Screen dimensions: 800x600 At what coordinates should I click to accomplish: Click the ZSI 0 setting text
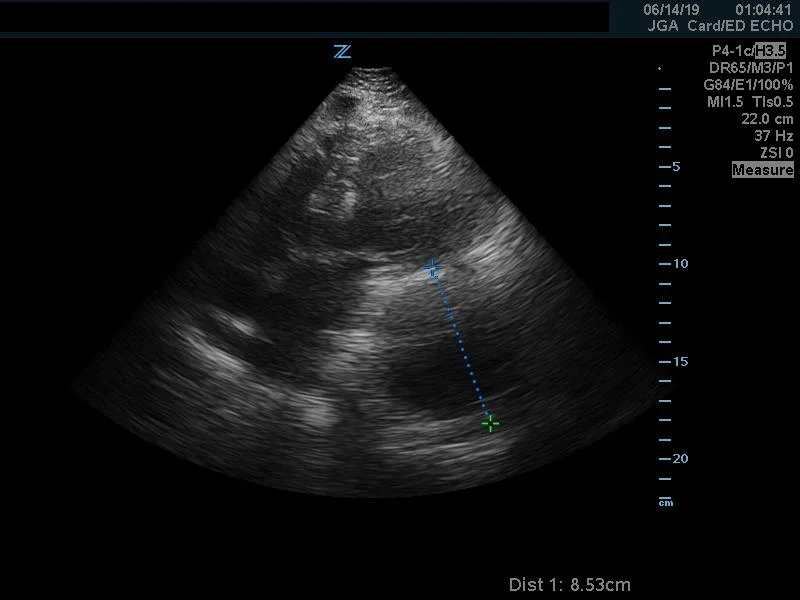tap(777, 153)
